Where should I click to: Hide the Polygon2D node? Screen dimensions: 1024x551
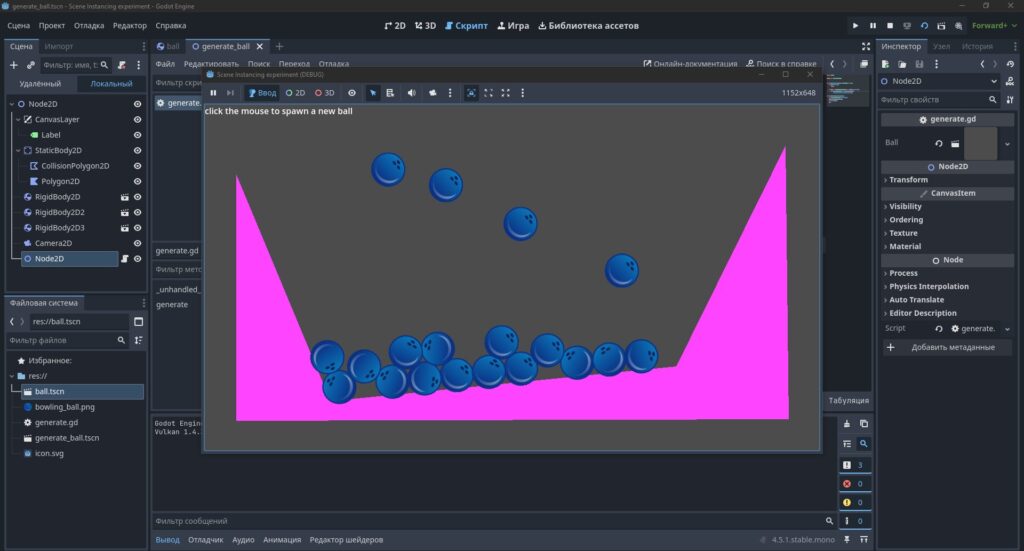137,181
